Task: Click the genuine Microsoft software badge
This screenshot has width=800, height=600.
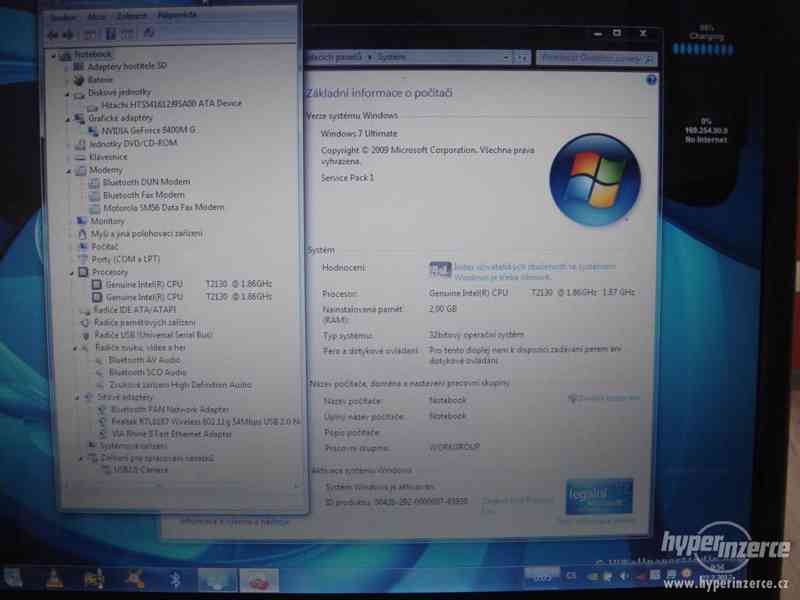Action: click(599, 496)
